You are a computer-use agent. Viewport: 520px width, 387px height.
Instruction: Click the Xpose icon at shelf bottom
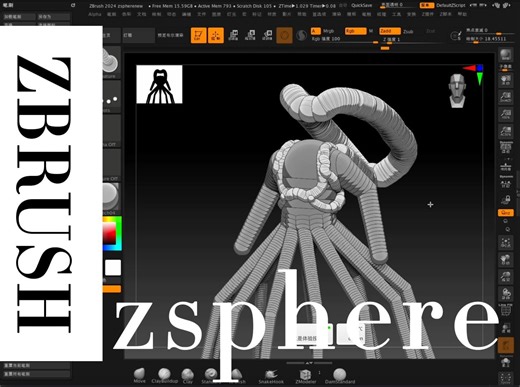pos(506,379)
